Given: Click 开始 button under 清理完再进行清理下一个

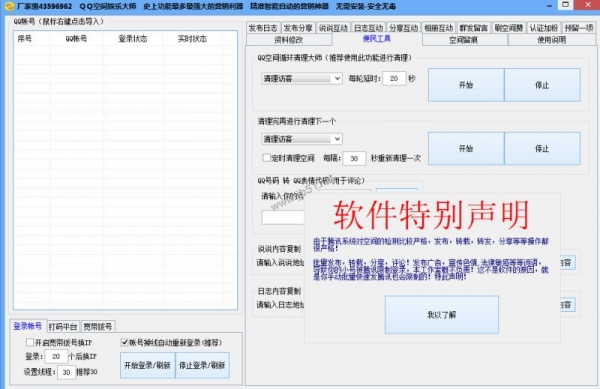Looking at the screenshot, I should [466, 148].
